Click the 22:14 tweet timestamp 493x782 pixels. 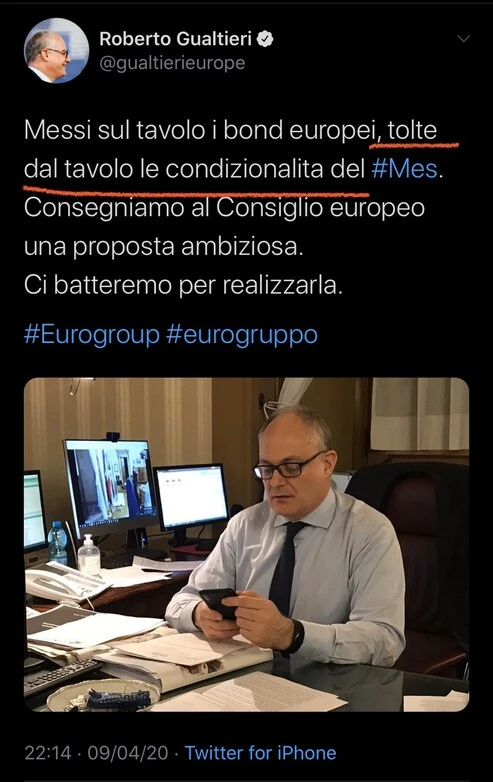pos(47,753)
